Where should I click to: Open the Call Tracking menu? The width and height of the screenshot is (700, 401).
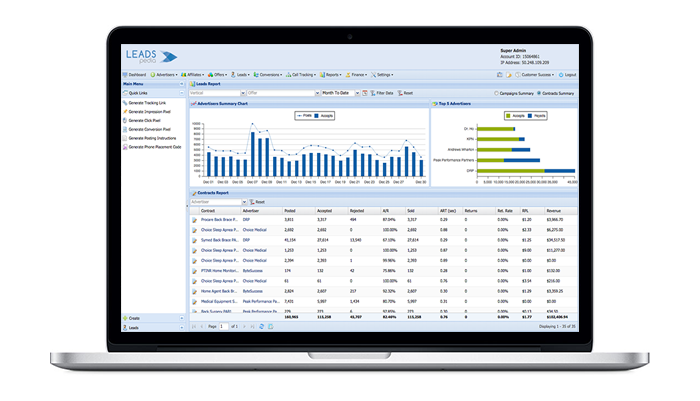coord(301,75)
